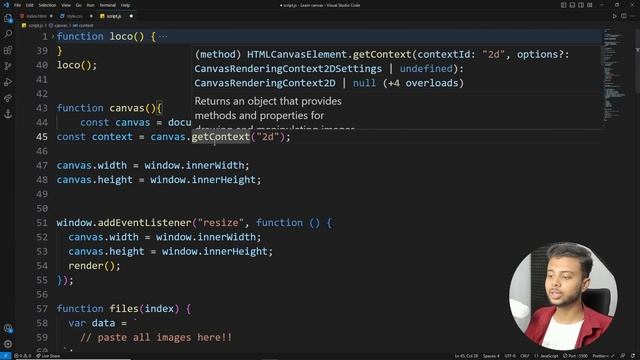Toggle the secondary side bar layout icon
Viewport: 640px width, 360px height.
coord(581,5)
